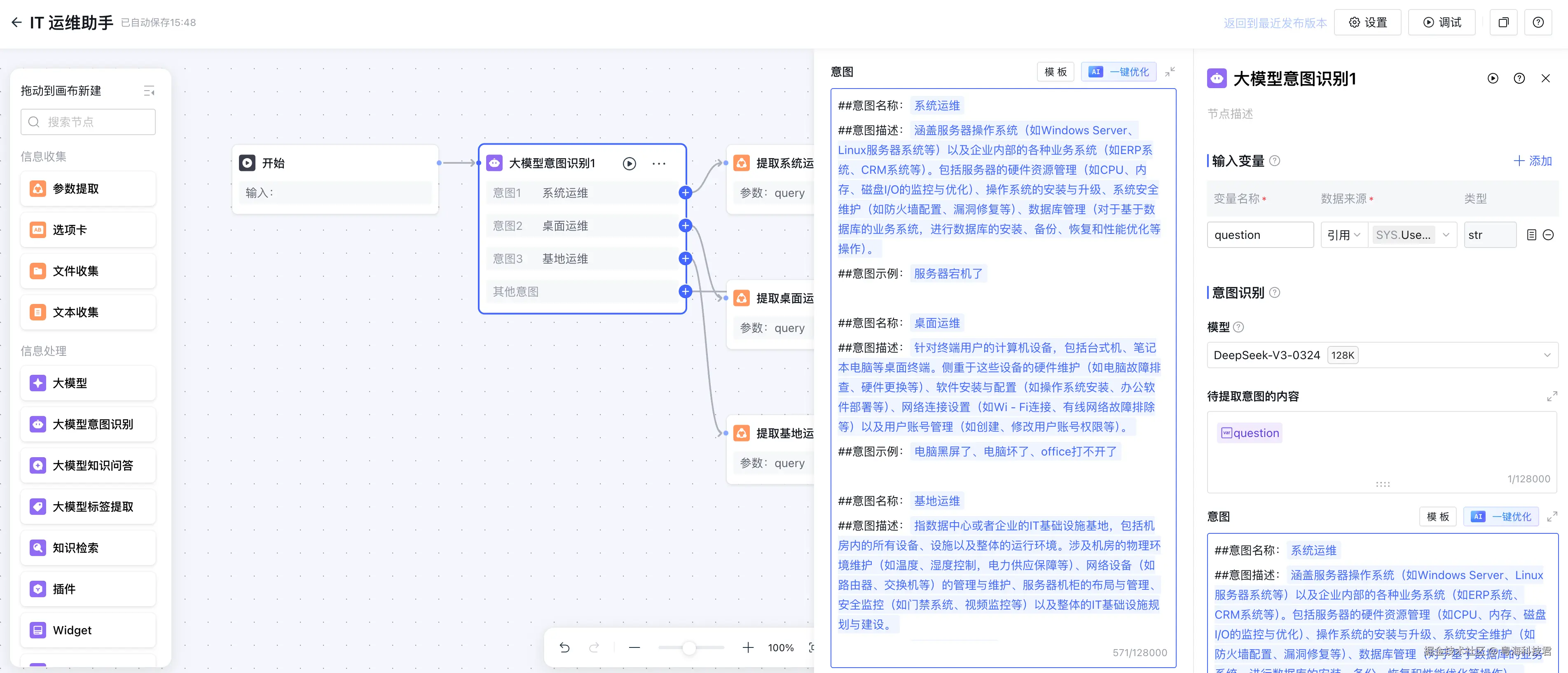Screen dimensions: 1568x673
Task: Remove the question variable with minus icon
Action: tap(1549, 235)
